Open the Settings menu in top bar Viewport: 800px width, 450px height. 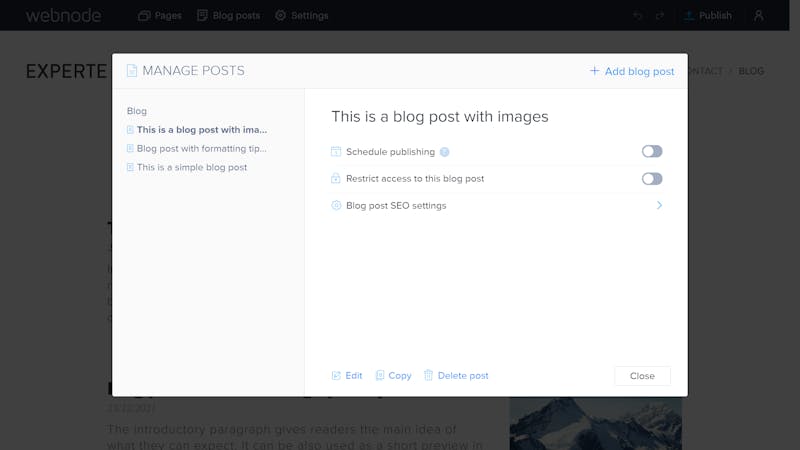[302, 16]
